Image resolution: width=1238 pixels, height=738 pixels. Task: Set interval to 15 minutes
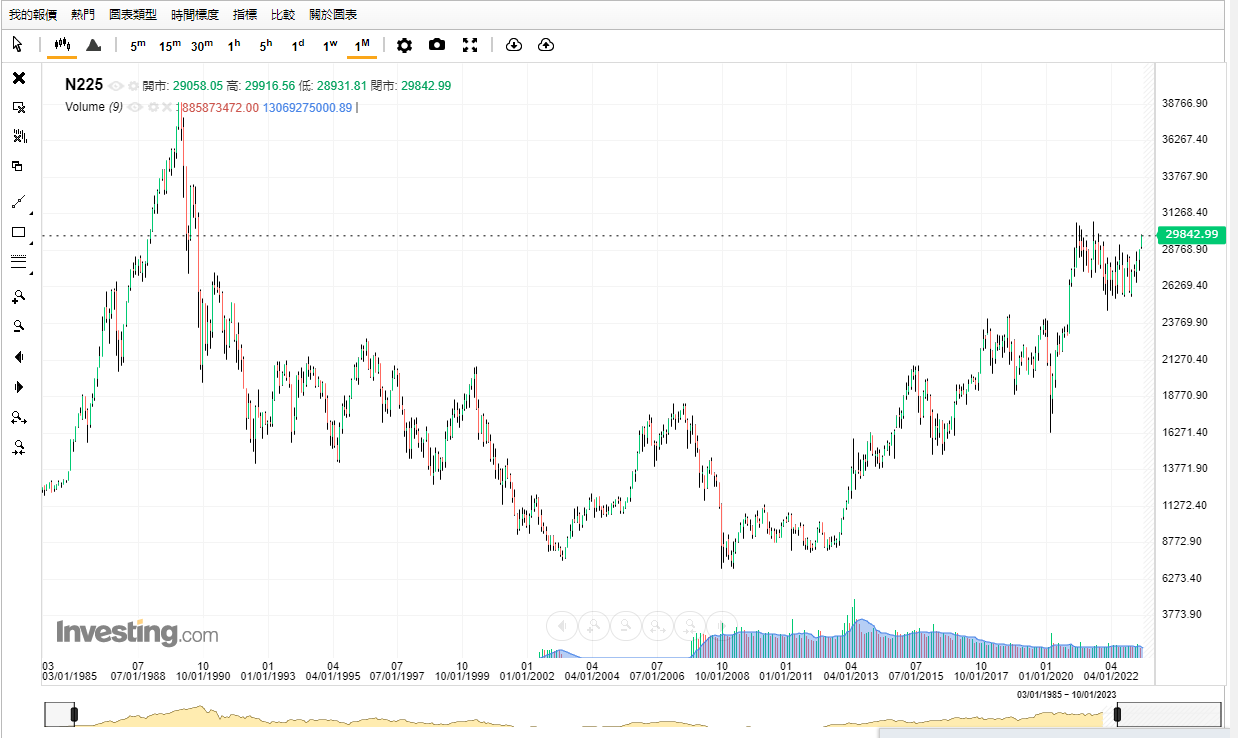click(170, 45)
